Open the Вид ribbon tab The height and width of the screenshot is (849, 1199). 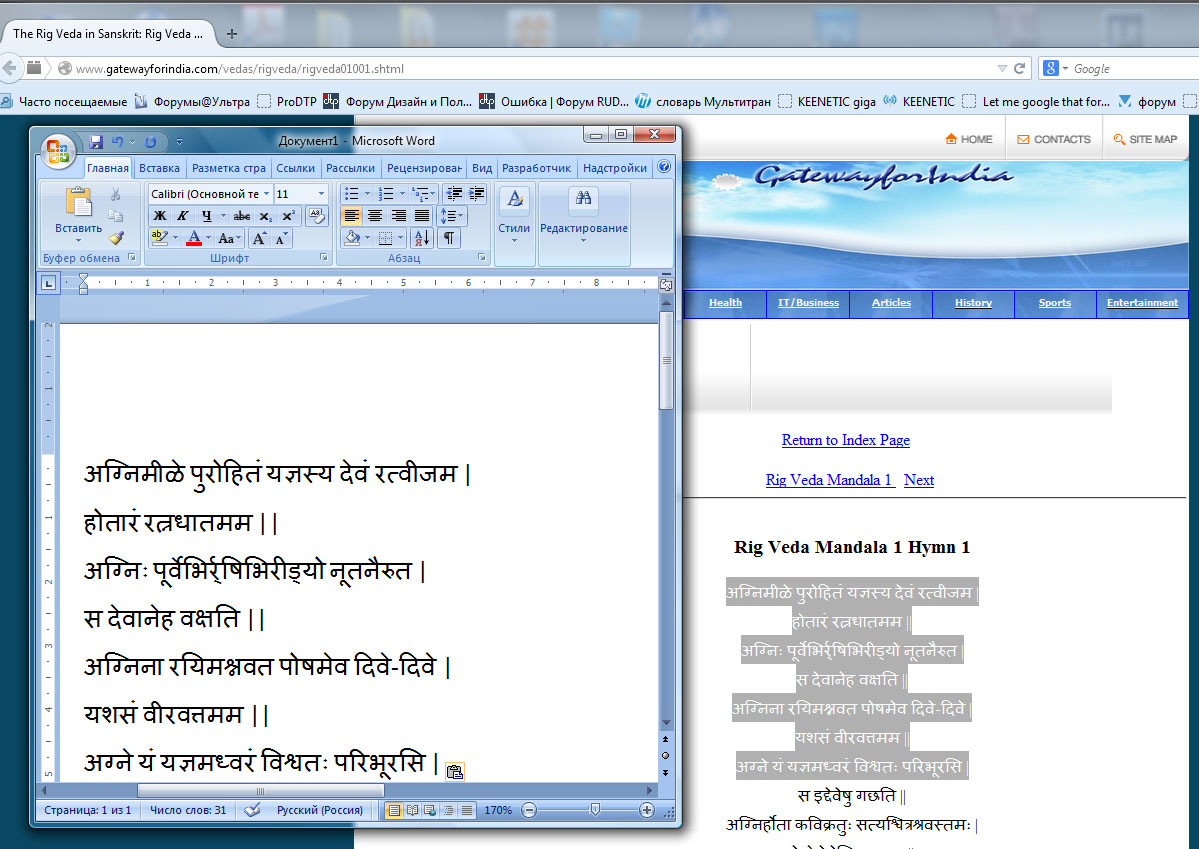click(482, 168)
